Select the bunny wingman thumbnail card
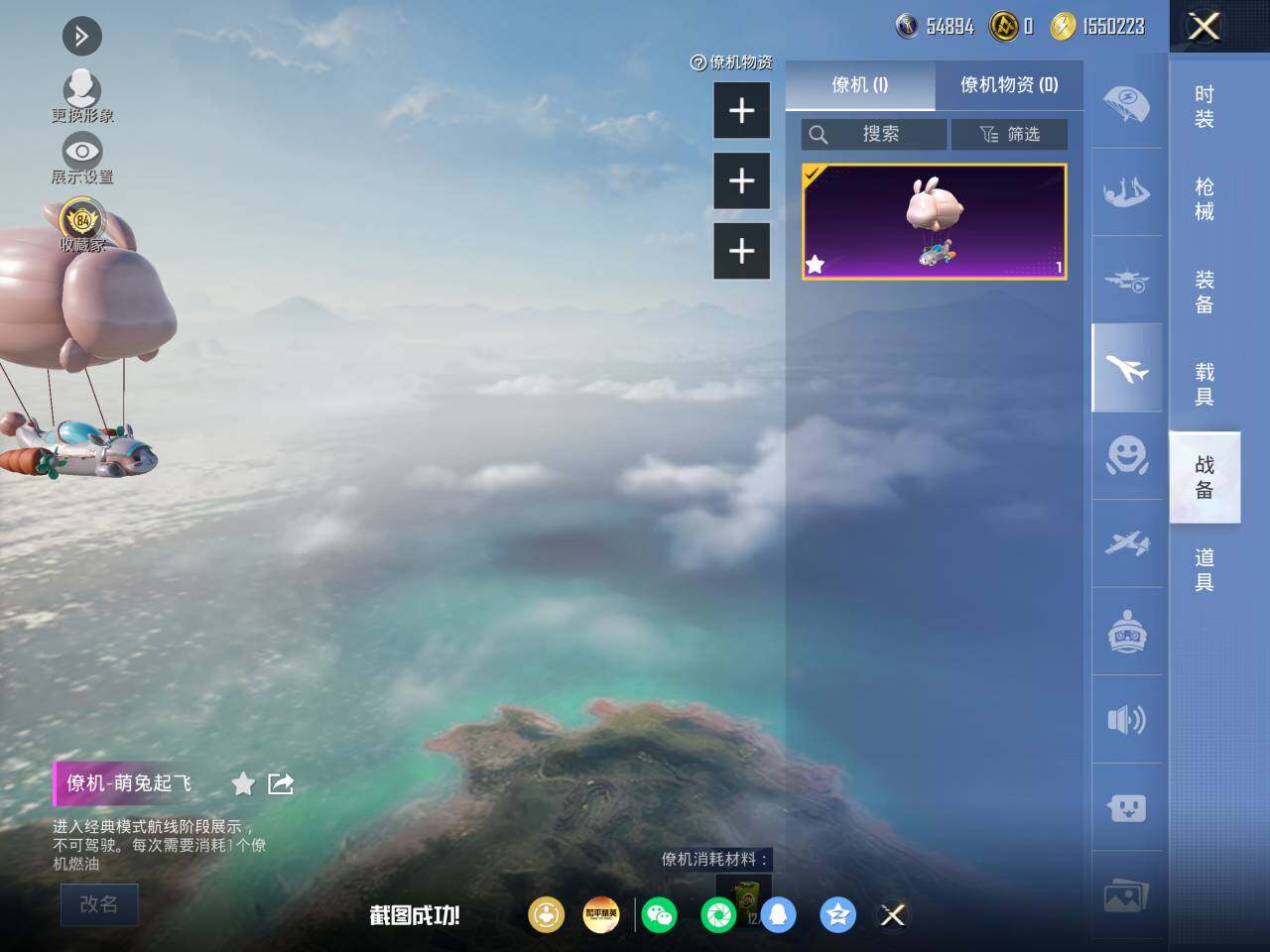 point(935,222)
